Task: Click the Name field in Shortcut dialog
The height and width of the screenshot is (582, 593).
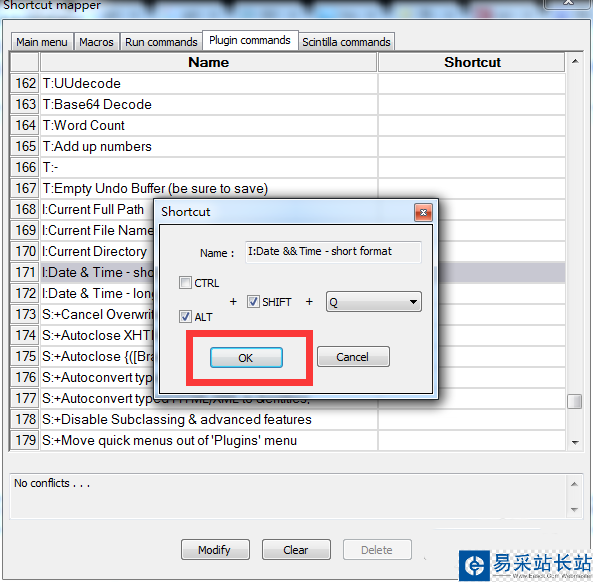Action: click(x=333, y=251)
